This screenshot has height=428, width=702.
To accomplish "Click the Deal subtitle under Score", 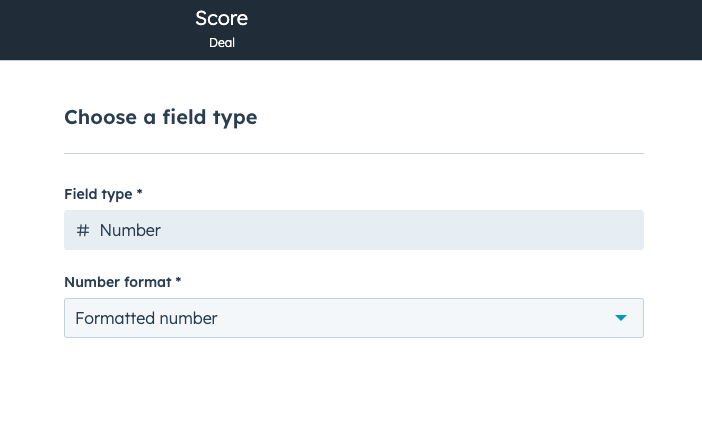I will 221,43.
